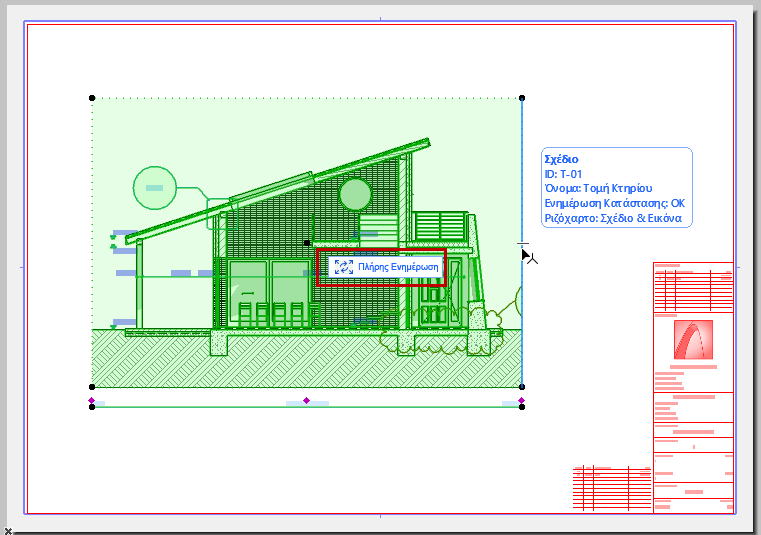Click the 'Όνομα: Τομή Κτηρίου' line

[598, 188]
